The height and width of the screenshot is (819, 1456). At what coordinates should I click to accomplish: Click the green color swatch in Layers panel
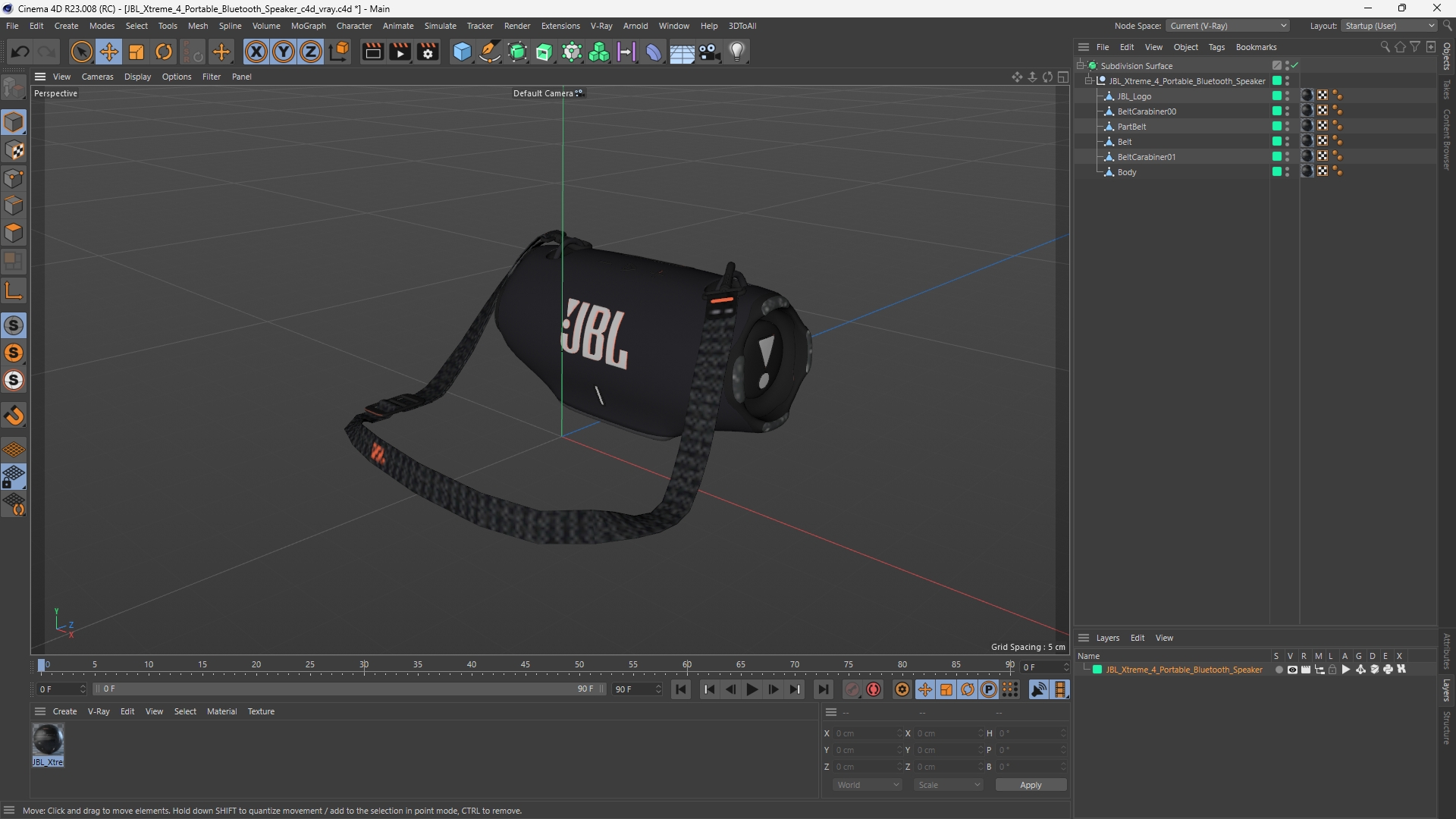click(1097, 670)
